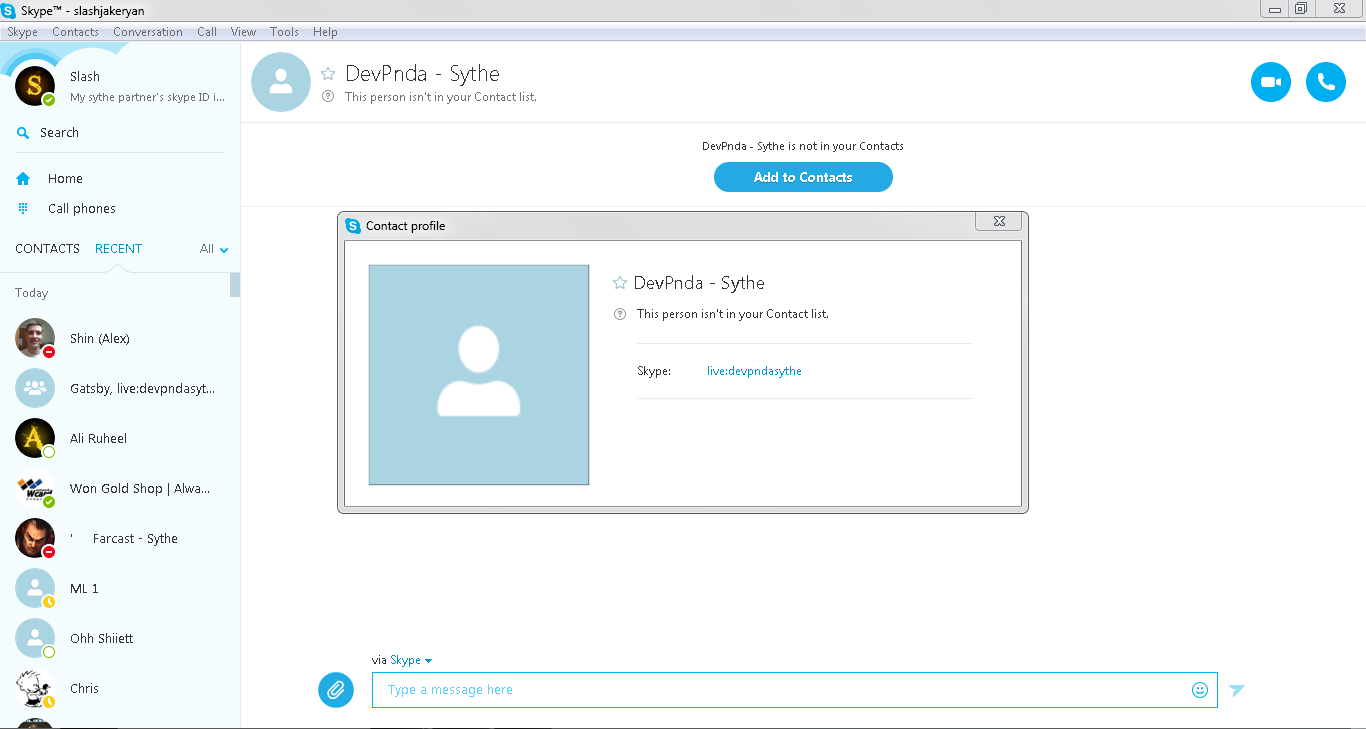This screenshot has height=729, width=1366.
Task: Click the contact list scrollbar
Action: point(235,285)
